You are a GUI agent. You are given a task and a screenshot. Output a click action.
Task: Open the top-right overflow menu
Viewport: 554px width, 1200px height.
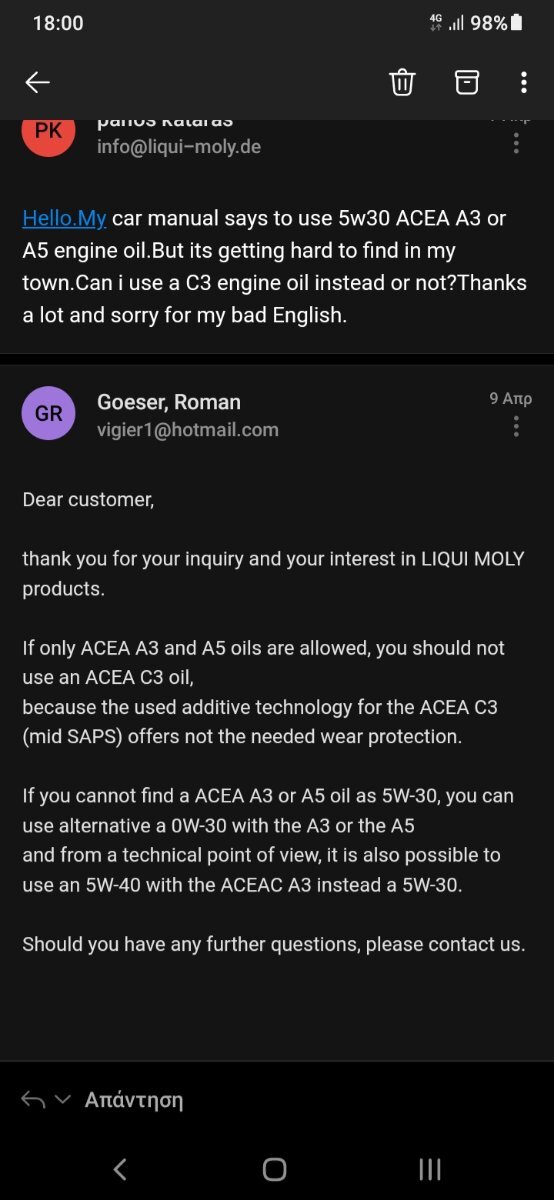pyautogui.click(x=523, y=83)
